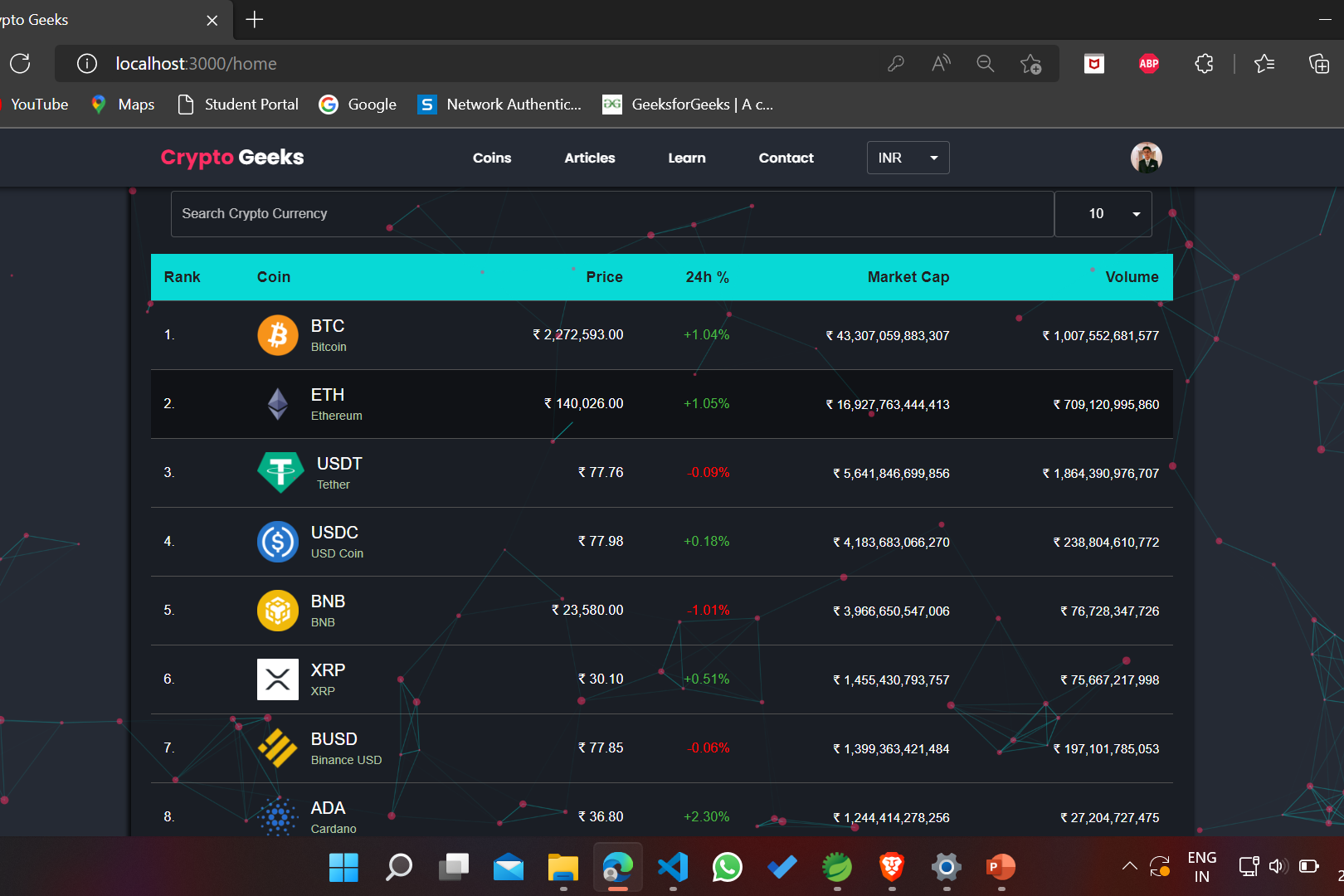Open saved passwords key icon
The width and height of the screenshot is (1344, 896).
(895, 63)
